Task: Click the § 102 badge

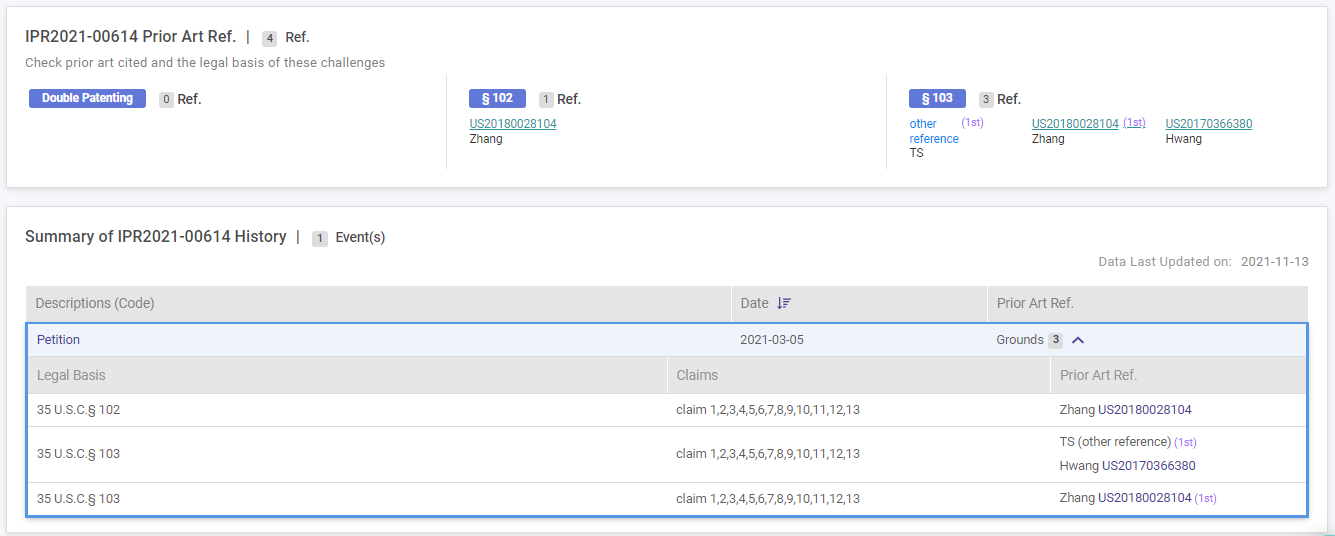Action: [x=497, y=98]
